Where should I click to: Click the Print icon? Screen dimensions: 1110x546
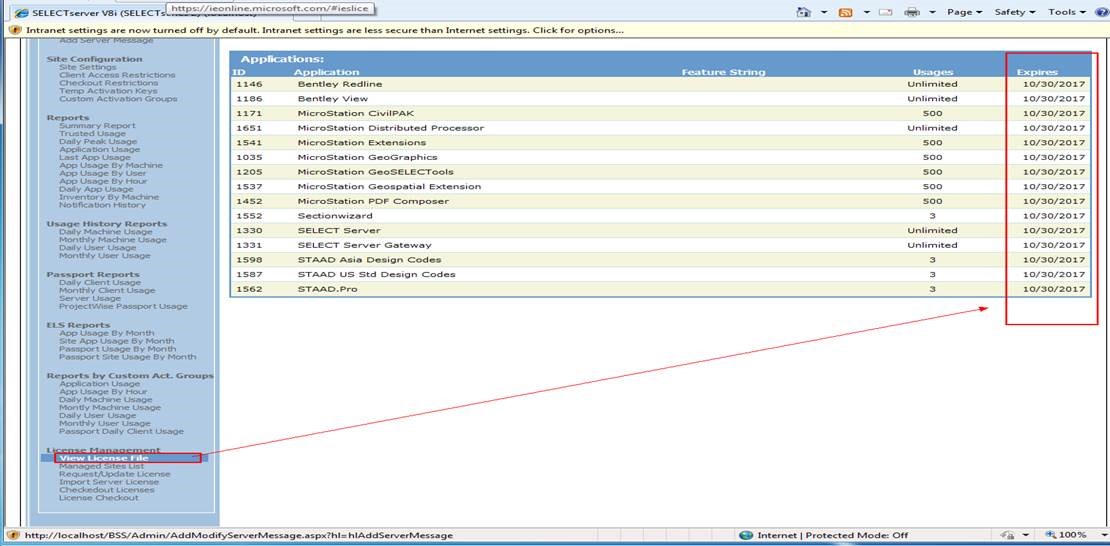click(x=913, y=12)
